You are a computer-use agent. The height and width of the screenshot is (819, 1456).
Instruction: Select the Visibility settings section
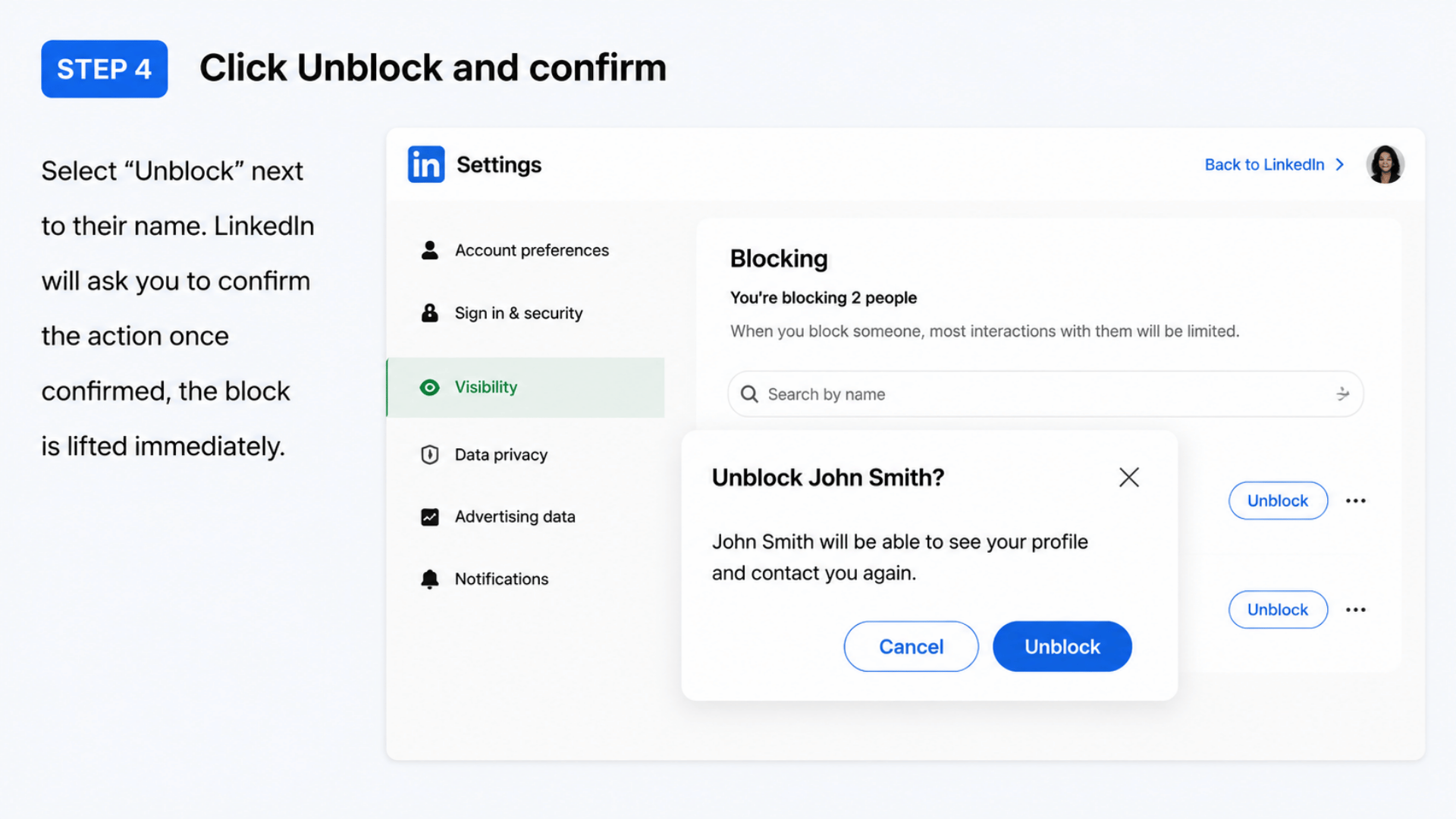coord(526,388)
